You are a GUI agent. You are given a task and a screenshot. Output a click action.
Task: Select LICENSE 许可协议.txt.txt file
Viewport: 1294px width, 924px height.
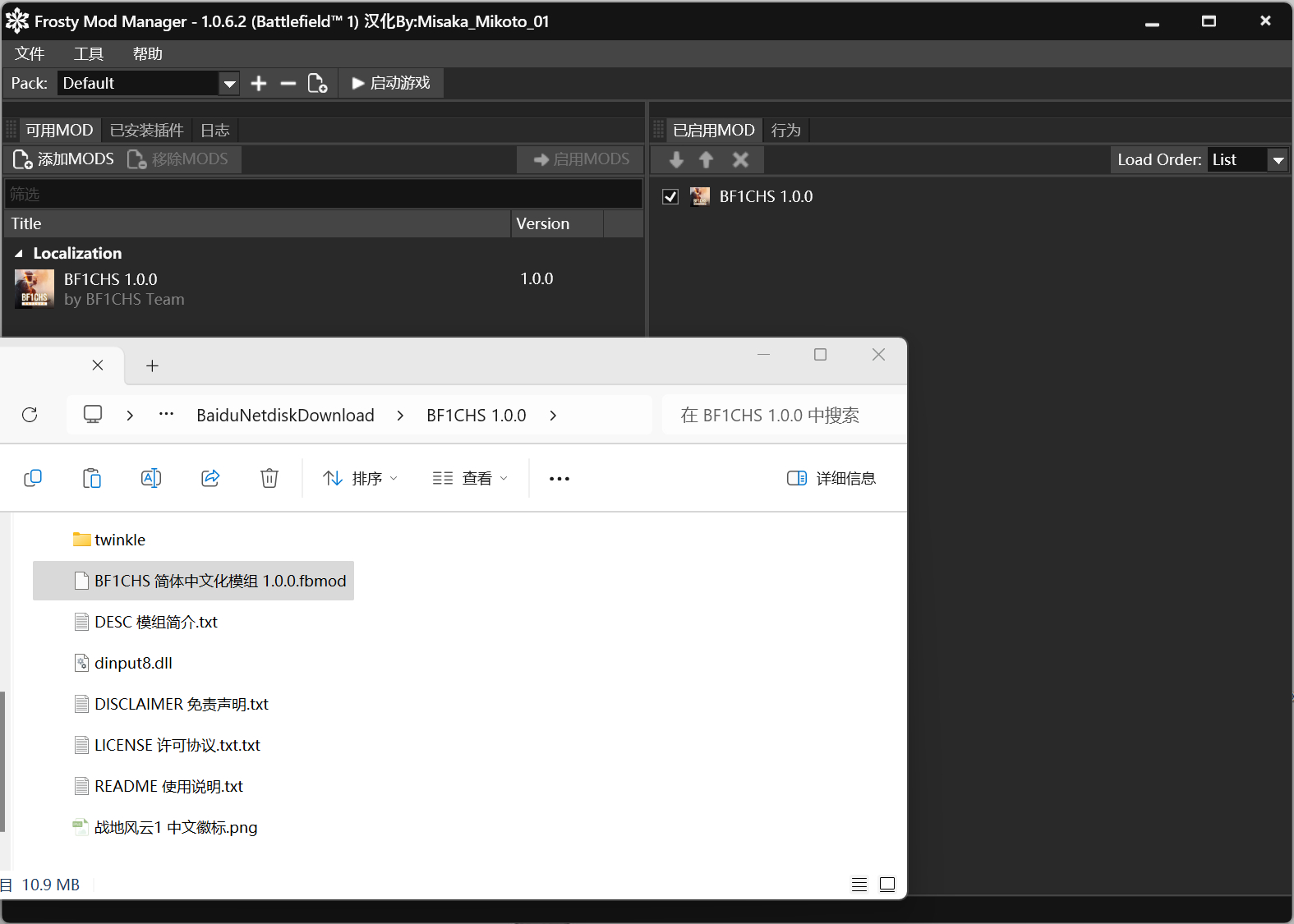[x=167, y=745]
